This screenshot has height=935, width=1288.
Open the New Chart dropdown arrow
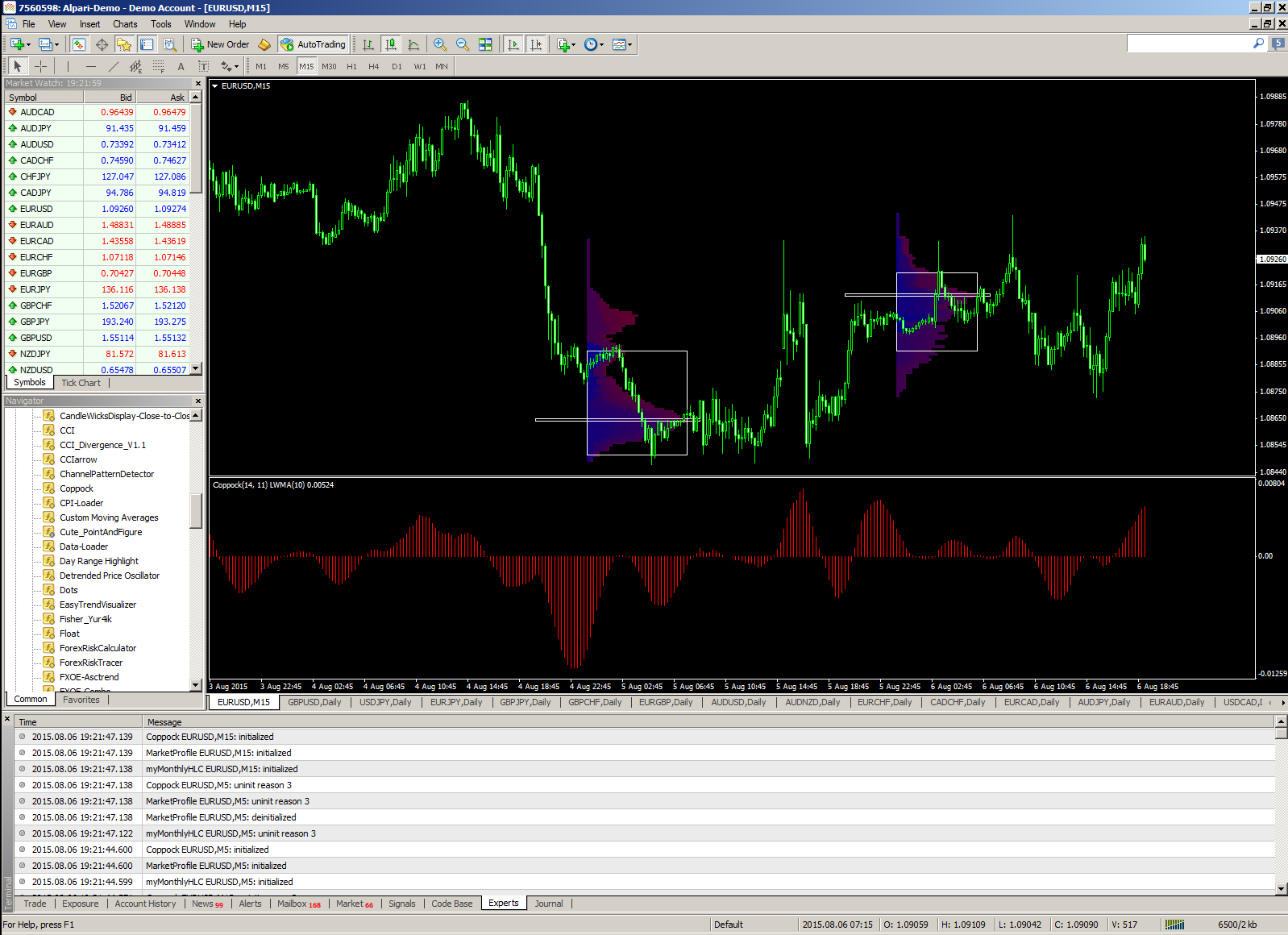[x=28, y=44]
